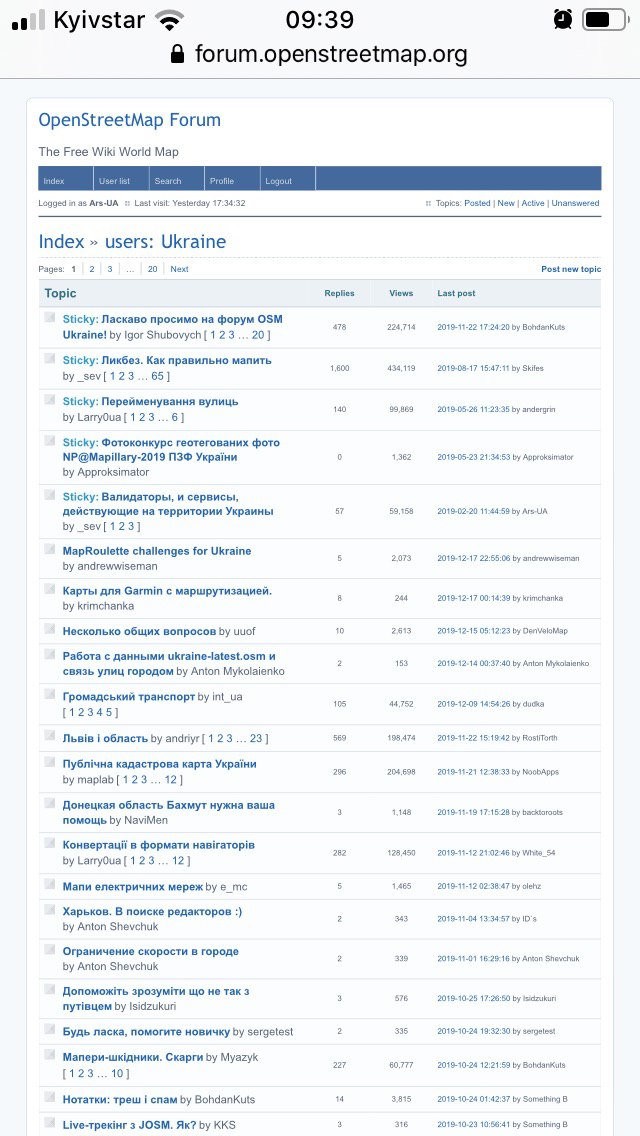Go to page 10 of Мапери-шкідники topic
Image resolution: width=640 pixels, height=1136 pixels.
click(117, 1073)
